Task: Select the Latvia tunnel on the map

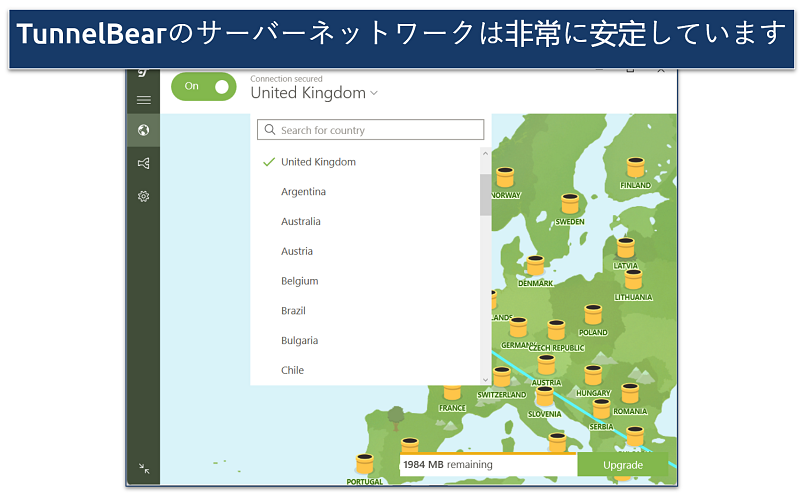Action: click(x=625, y=248)
